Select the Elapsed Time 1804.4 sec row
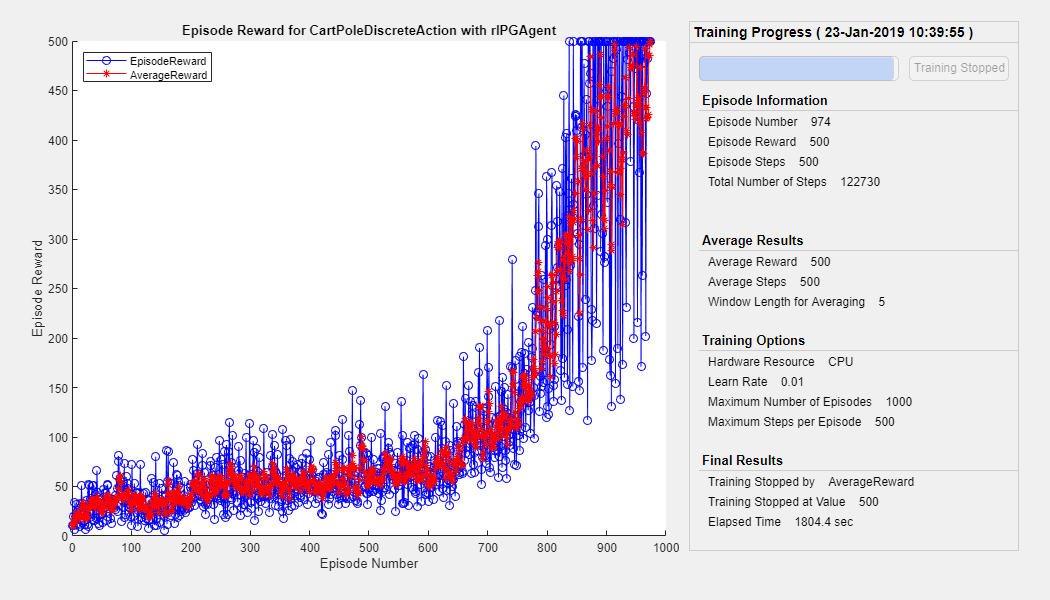This screenshot has height=600, width=1050. click(x=780, y=522)
